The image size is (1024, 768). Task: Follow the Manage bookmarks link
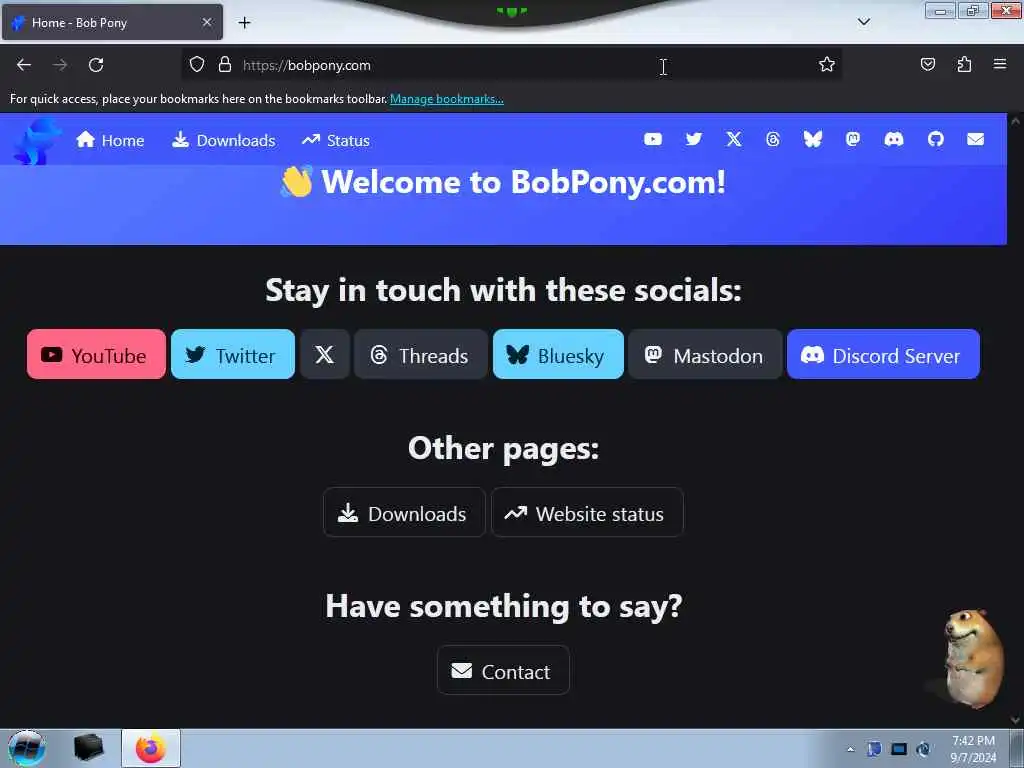(x=447, y=99)
